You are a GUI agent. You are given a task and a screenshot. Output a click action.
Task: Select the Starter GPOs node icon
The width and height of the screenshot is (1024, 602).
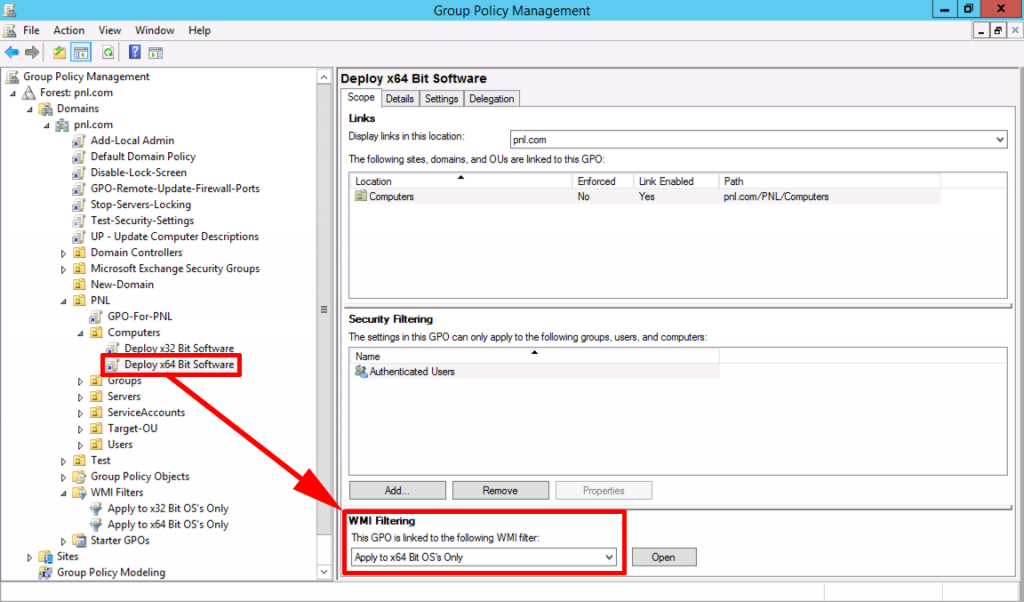[81, 540]
